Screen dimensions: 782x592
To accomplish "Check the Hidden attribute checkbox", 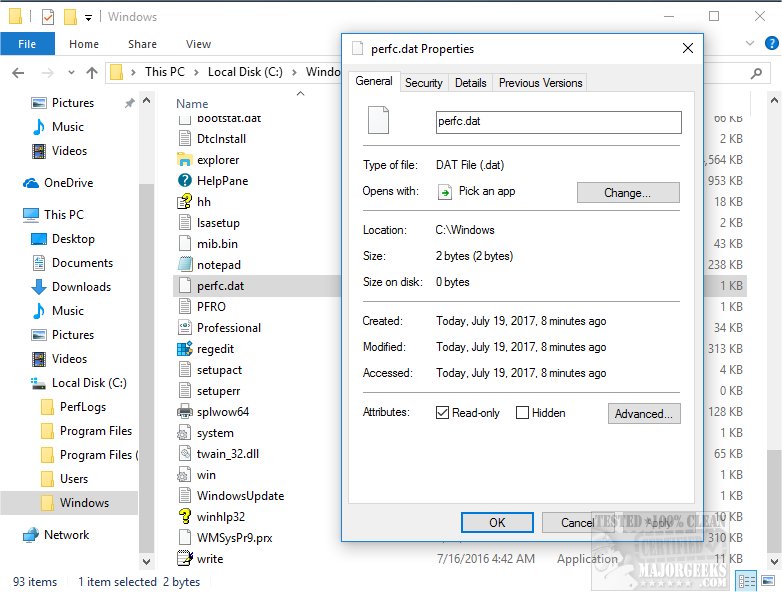I will pos(522,412).
